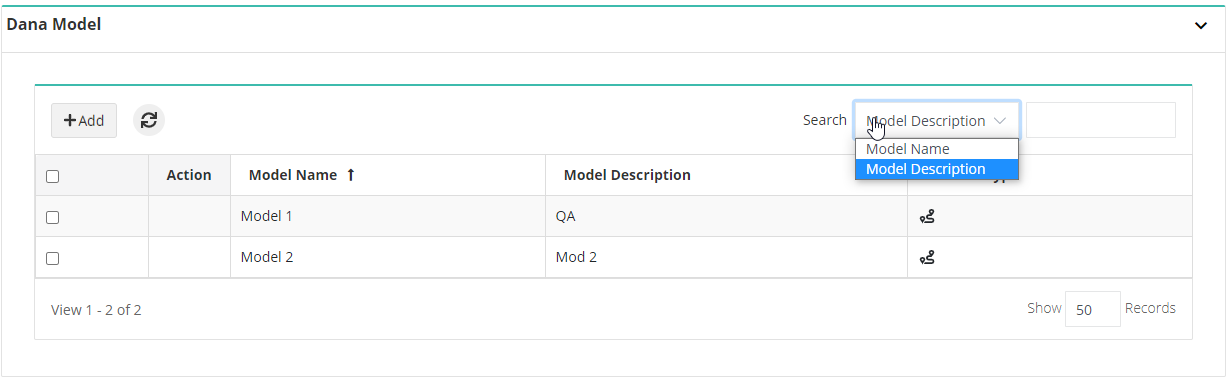Collapse the Dana Model panel chevron
Image resolution: width=1232 pixels, height=377 pixels.
coord(1201,26)
